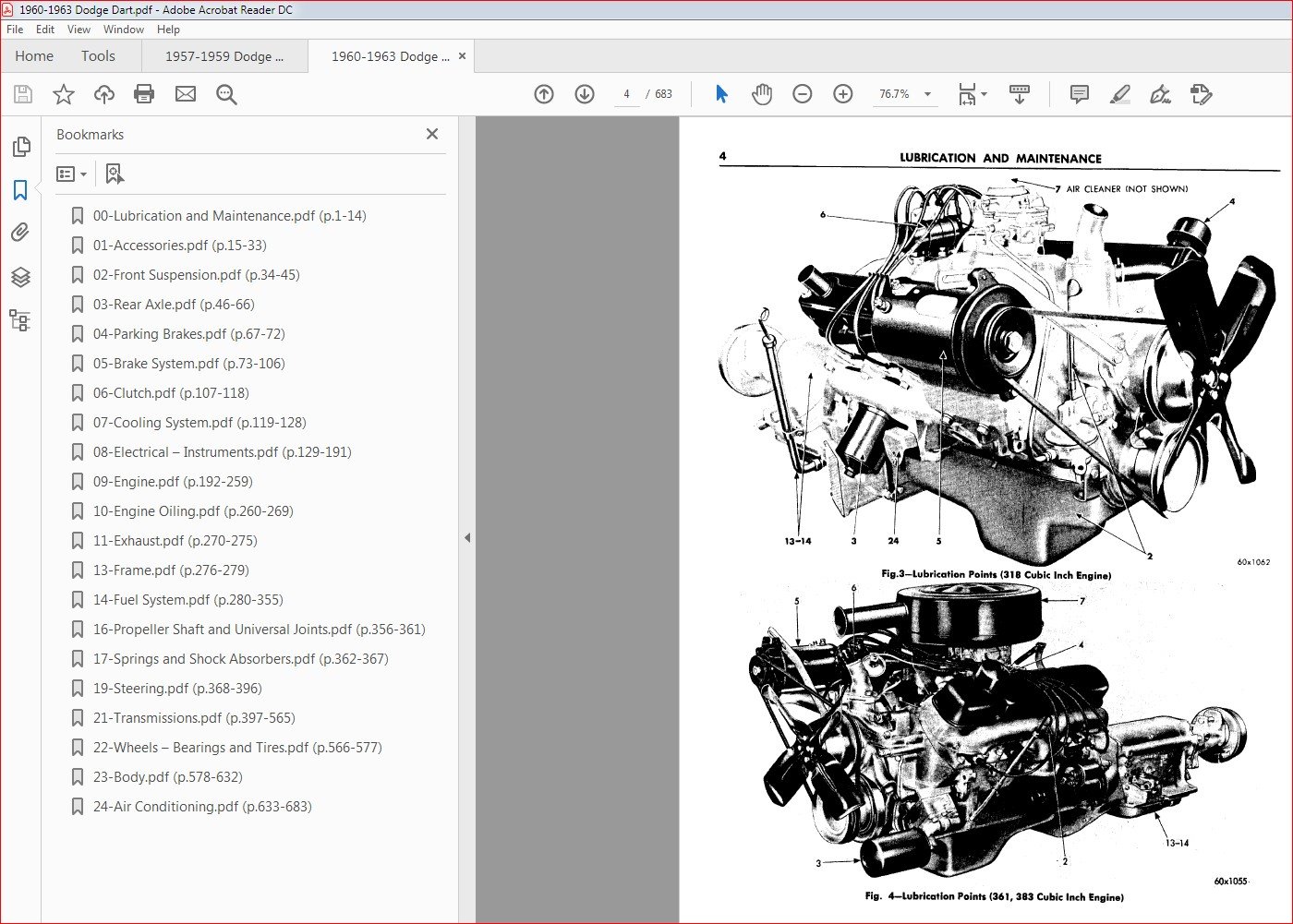Open 08-Electrical – Instruments bookmark

pyautogui.click(x=223, y=452)
